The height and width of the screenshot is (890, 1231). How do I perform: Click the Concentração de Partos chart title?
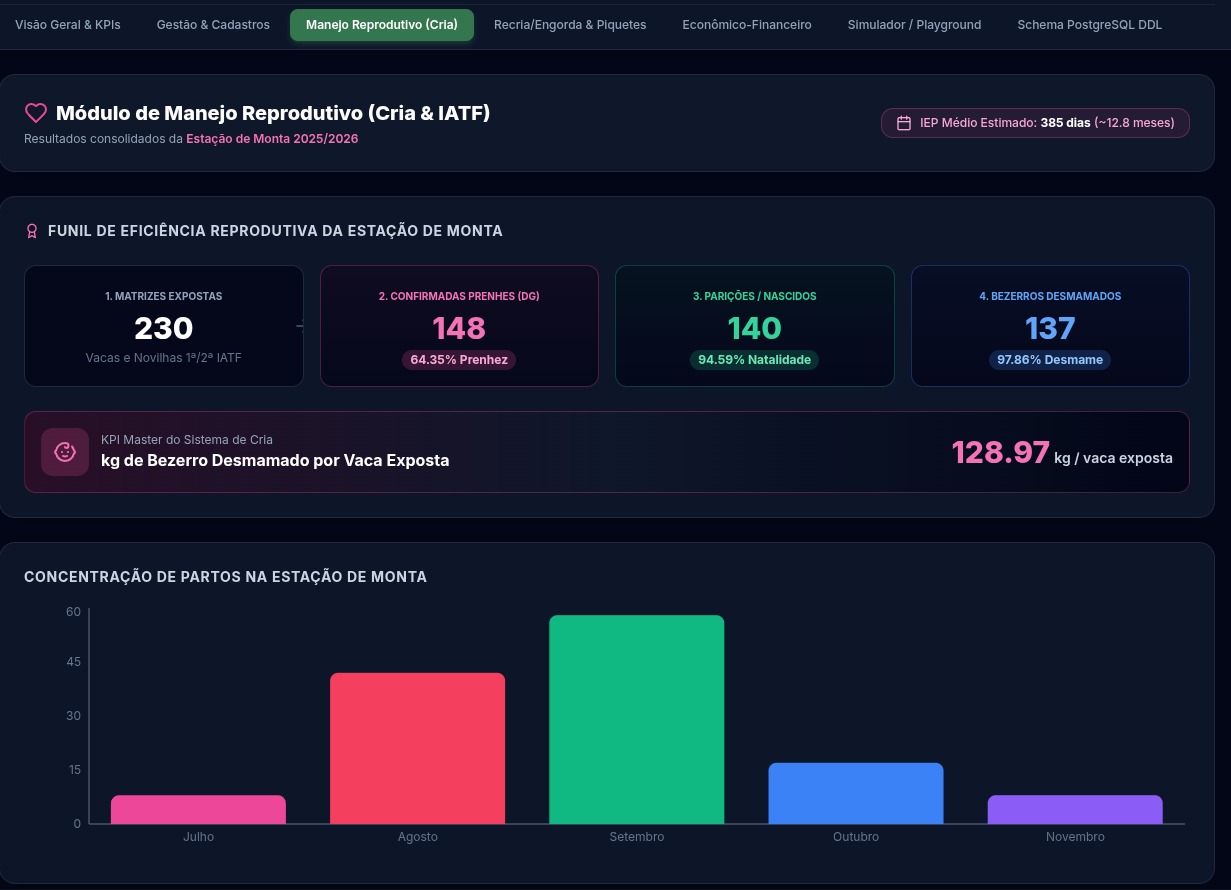pyautogui.click(x=226, y=577)
